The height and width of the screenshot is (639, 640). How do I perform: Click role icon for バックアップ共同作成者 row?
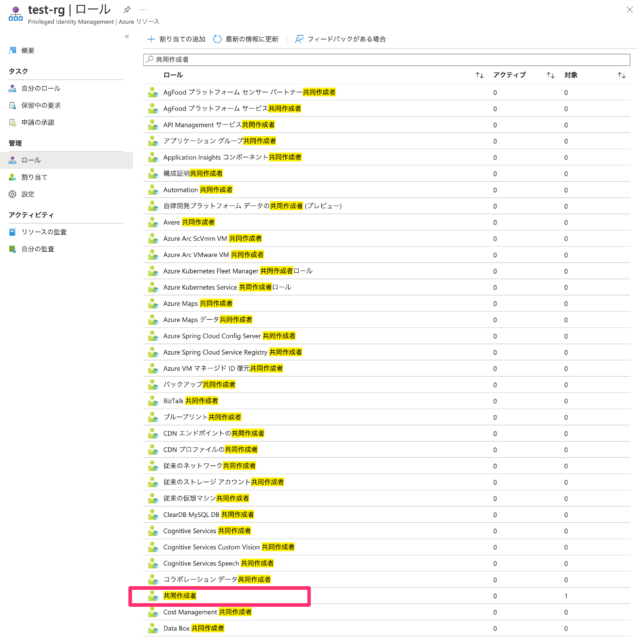tap(153, 385)
